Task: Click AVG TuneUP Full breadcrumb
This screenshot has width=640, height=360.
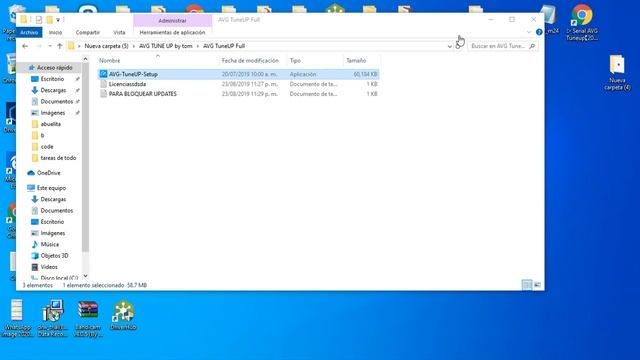Action: tap(224, 46)
